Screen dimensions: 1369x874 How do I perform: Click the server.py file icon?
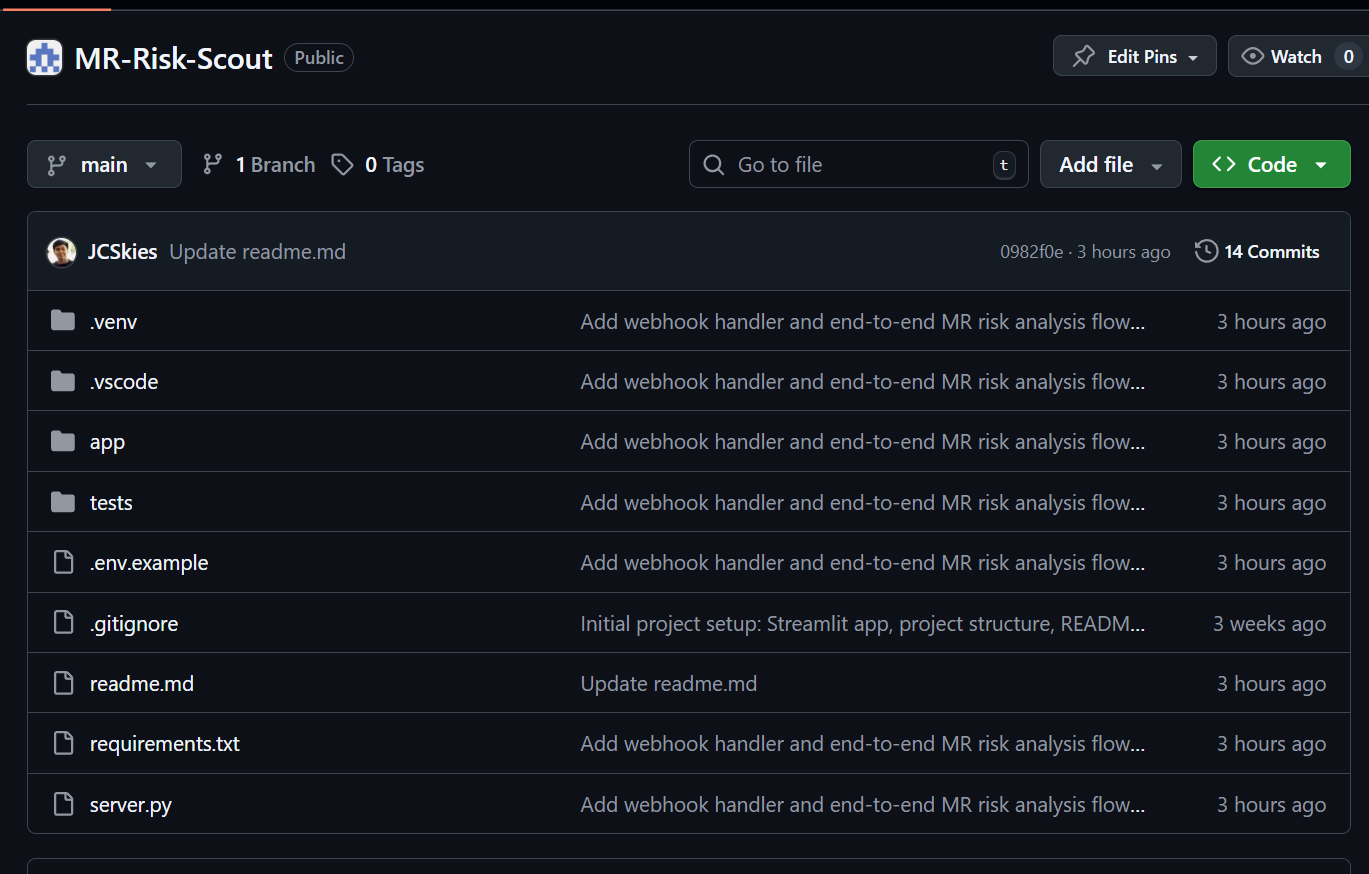(x=63, y=804)
